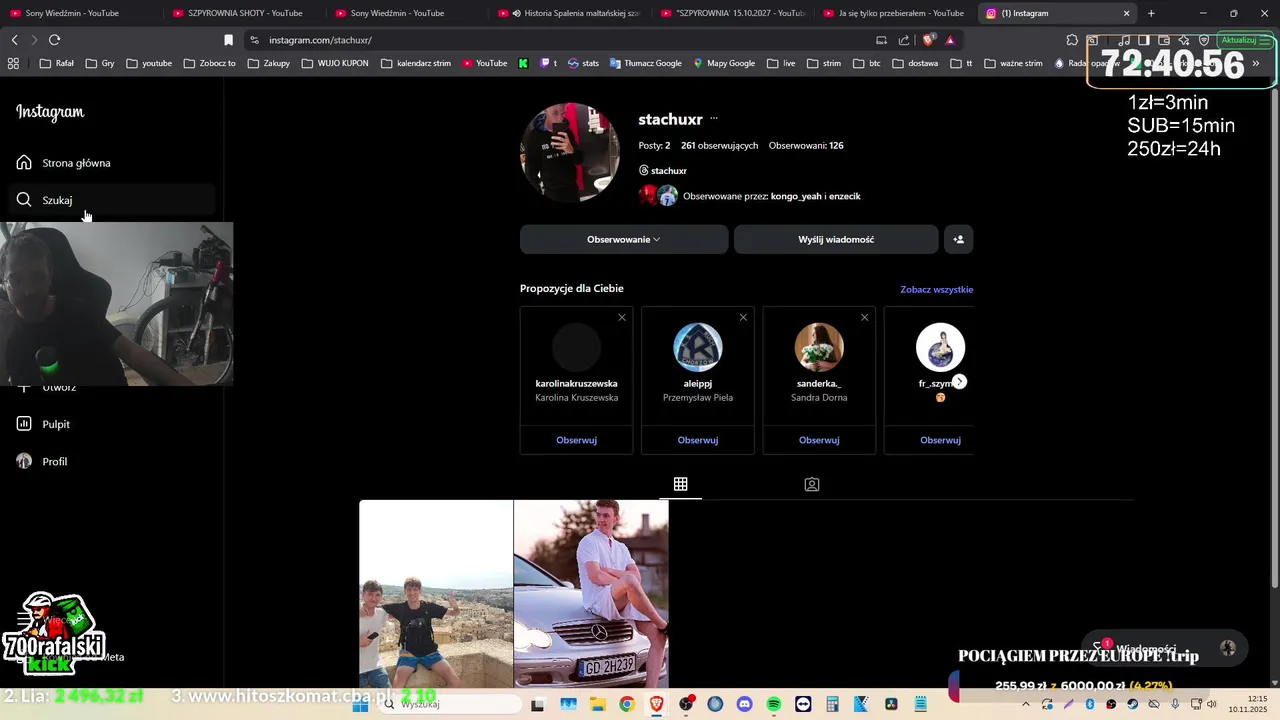Switch to the tagged photos tab
Image resolution: width=1280 pixels, height=720 pixels.
tap(812, 484)
